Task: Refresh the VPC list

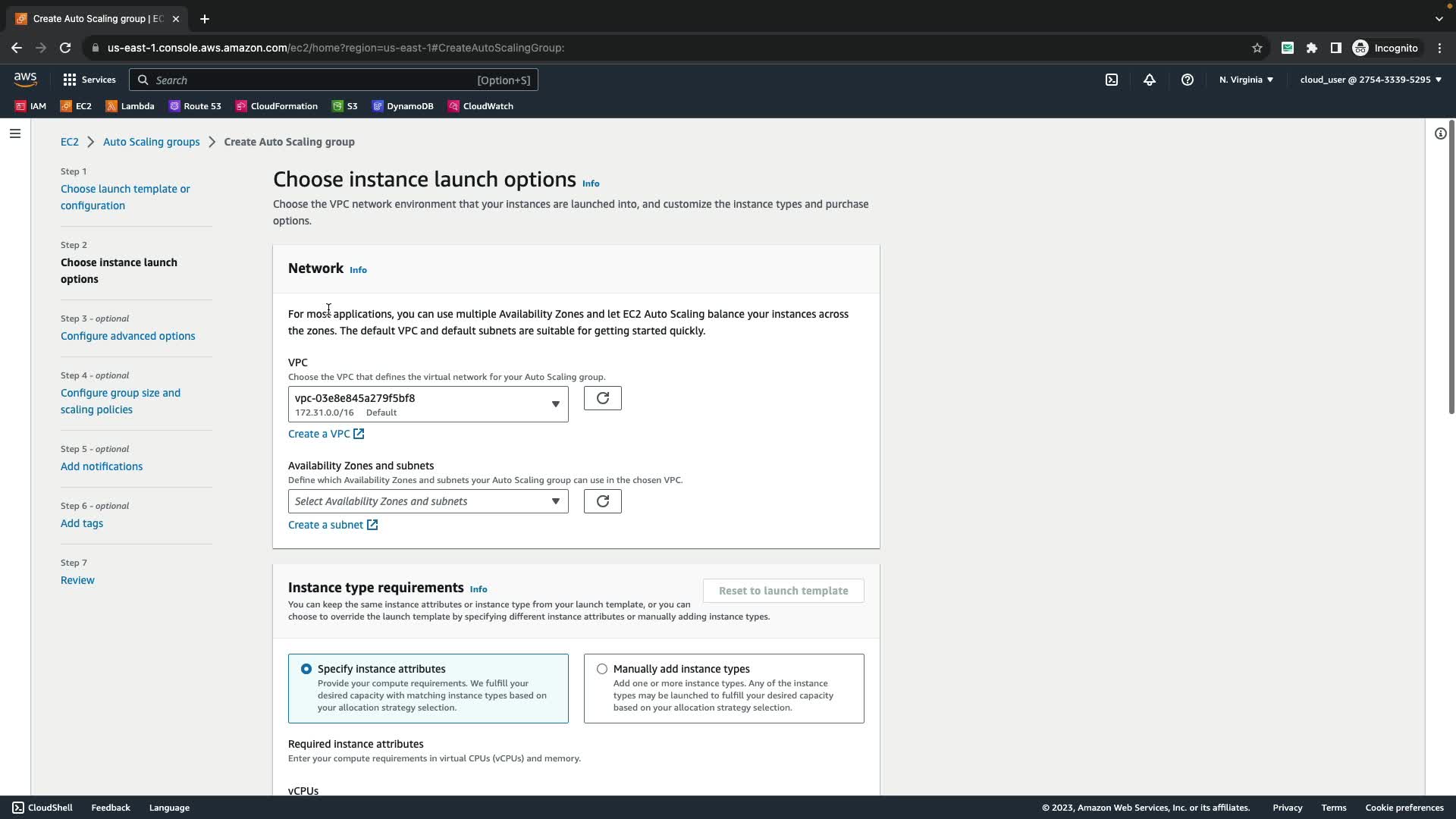Action: pyautogui.click(x=602, y=398)
